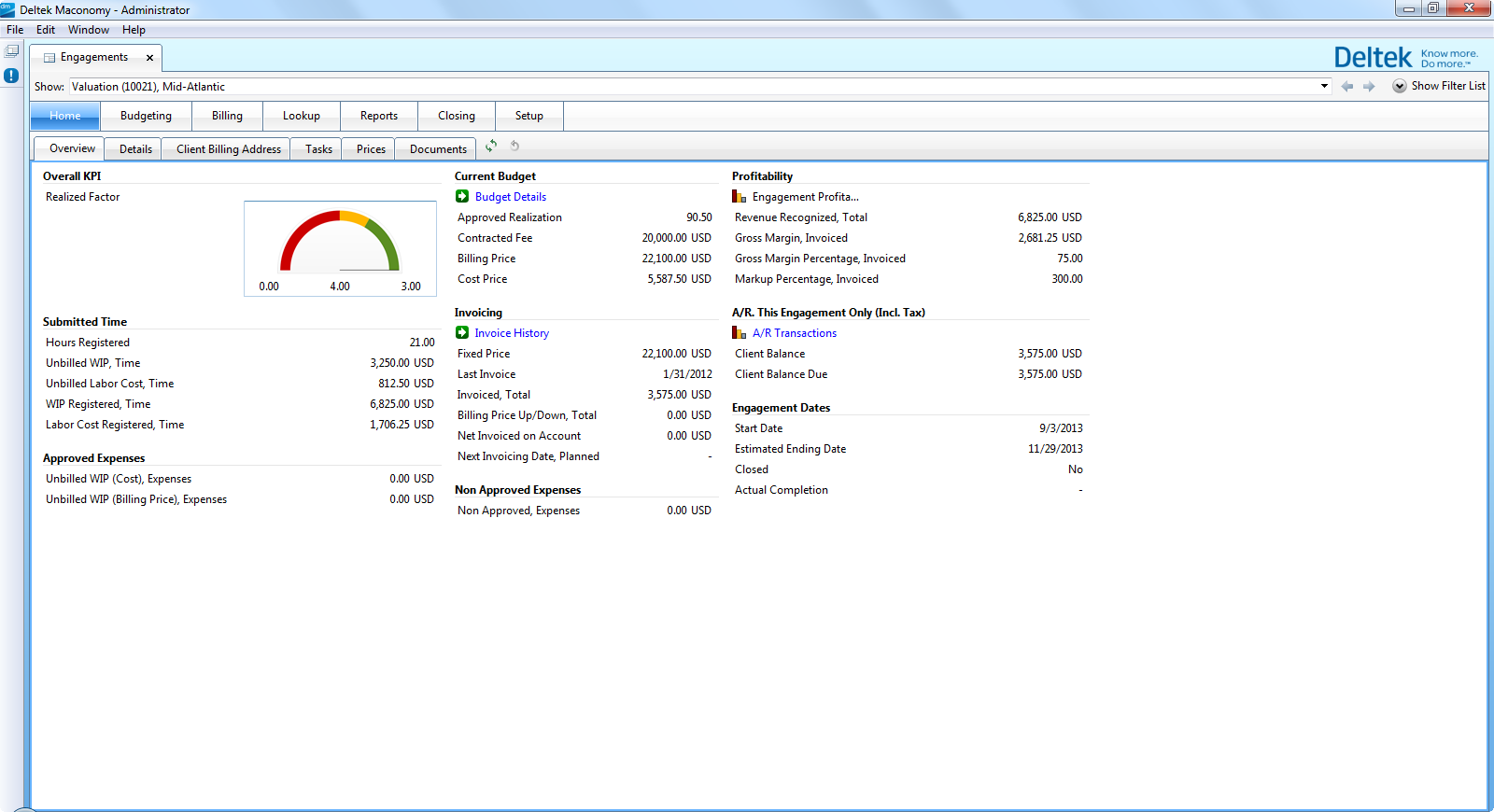The height and width of the screenshot is (812, 1494).
Task: Follow the Invoice History link
Action: click(512, 333)
